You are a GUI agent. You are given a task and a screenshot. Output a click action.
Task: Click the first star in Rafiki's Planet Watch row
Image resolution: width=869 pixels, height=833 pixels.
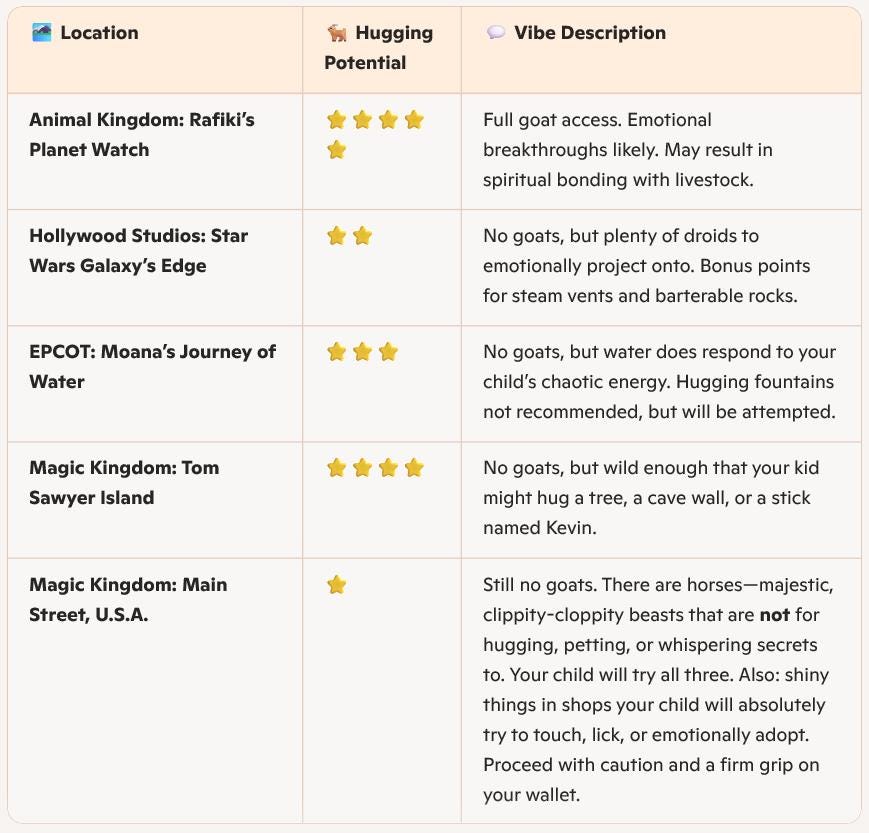(x=336, y=120)
